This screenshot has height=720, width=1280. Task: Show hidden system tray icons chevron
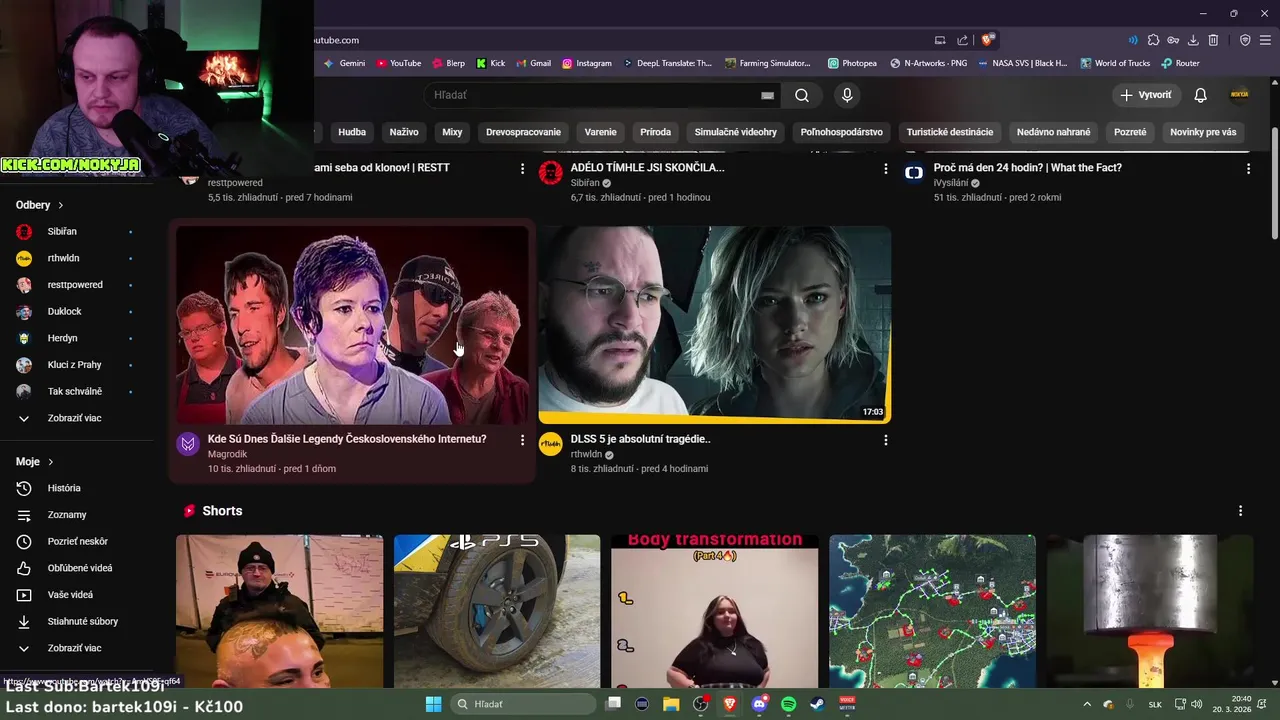1087,704
